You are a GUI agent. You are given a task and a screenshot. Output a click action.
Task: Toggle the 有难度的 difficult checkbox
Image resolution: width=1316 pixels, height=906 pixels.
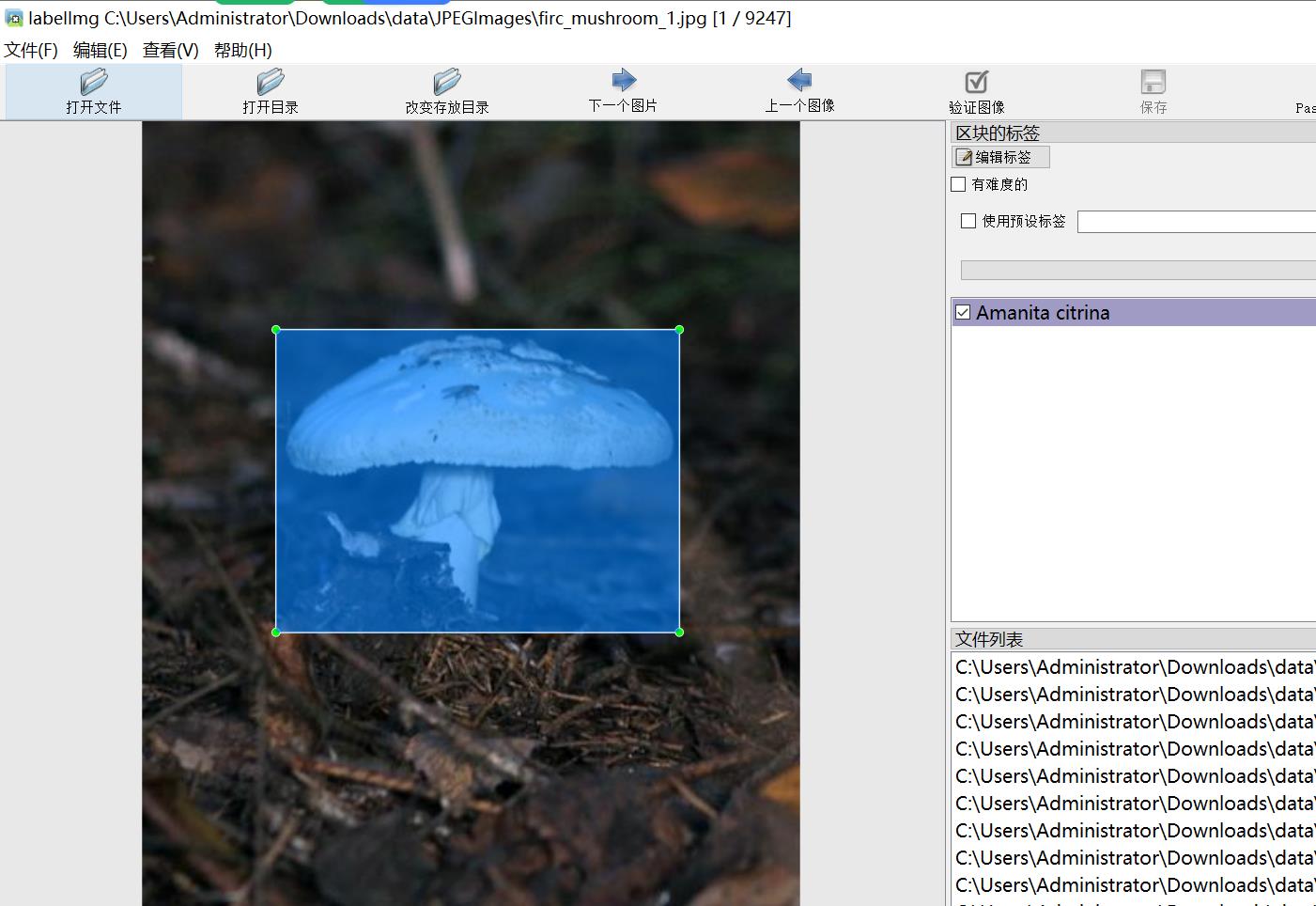point(958,184)
